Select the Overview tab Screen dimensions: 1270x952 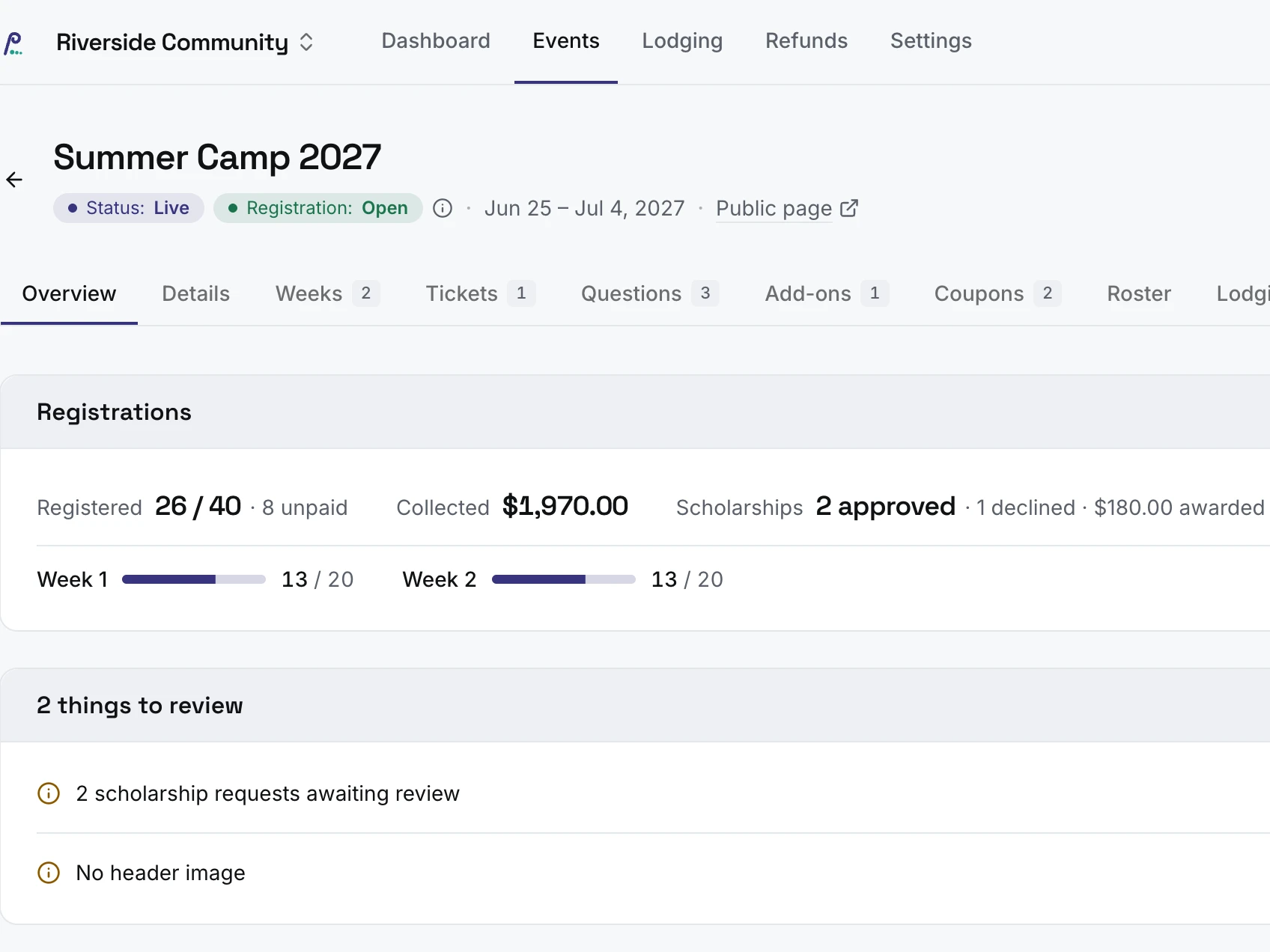[69, 293]
